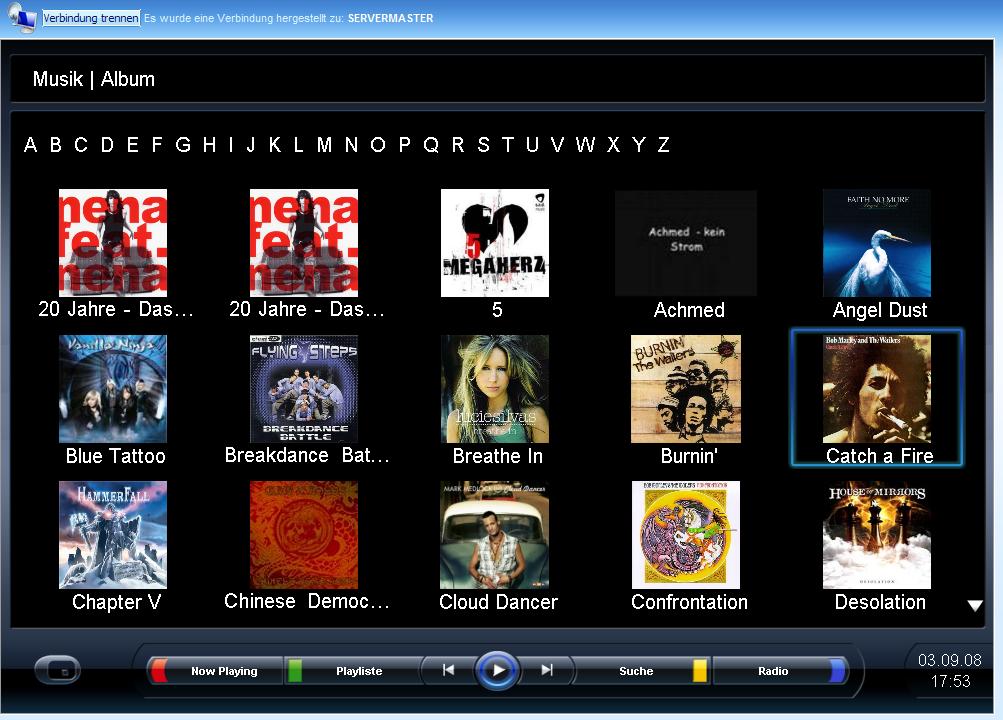Click the small window icon at bottom left
The width and height of the screenshot is (1003, 720).
[x=57, y=671]
